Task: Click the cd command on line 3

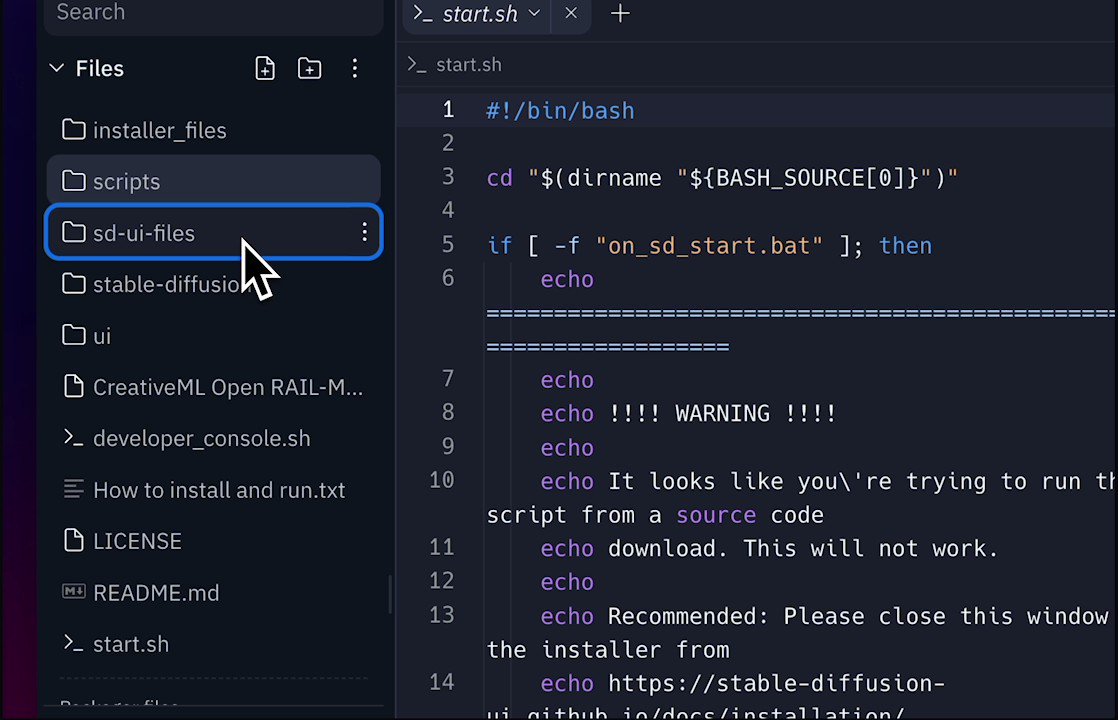Action: click(x=499, y=178)
